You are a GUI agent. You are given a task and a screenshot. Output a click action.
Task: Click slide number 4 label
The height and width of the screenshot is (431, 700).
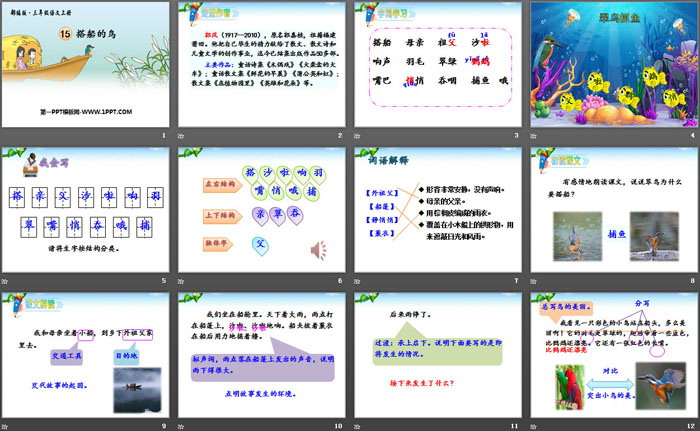[x=692, y=135]
